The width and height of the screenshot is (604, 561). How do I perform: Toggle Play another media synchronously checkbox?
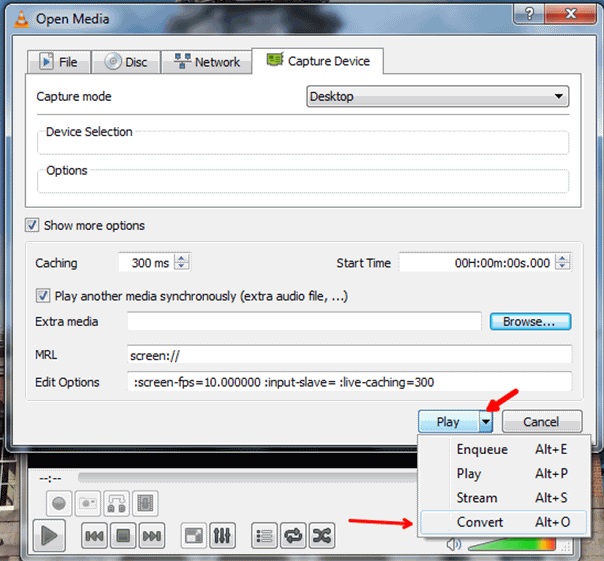43,296
